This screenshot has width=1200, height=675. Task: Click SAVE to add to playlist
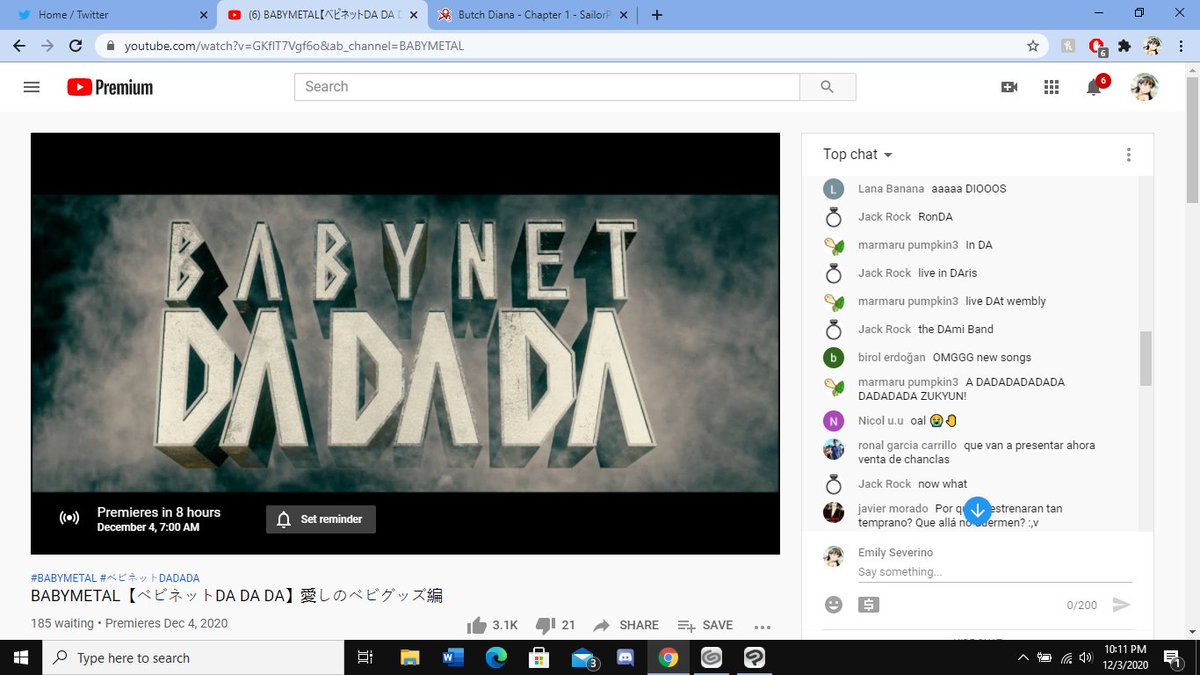point(705,625)
